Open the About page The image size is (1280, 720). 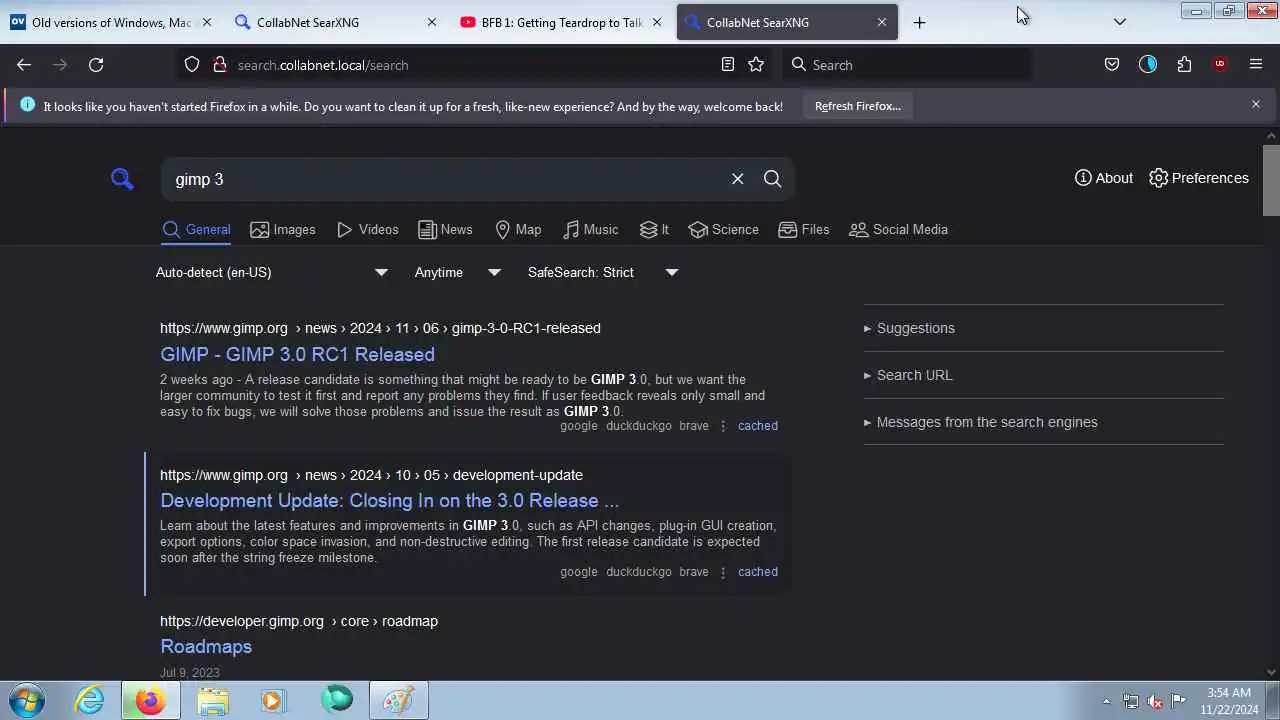[x=1104, y=178]
